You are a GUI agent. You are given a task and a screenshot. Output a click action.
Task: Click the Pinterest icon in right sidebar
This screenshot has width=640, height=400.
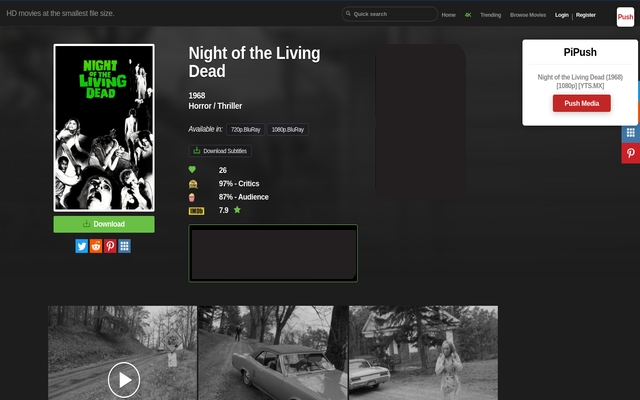click(x=630, y=153)
